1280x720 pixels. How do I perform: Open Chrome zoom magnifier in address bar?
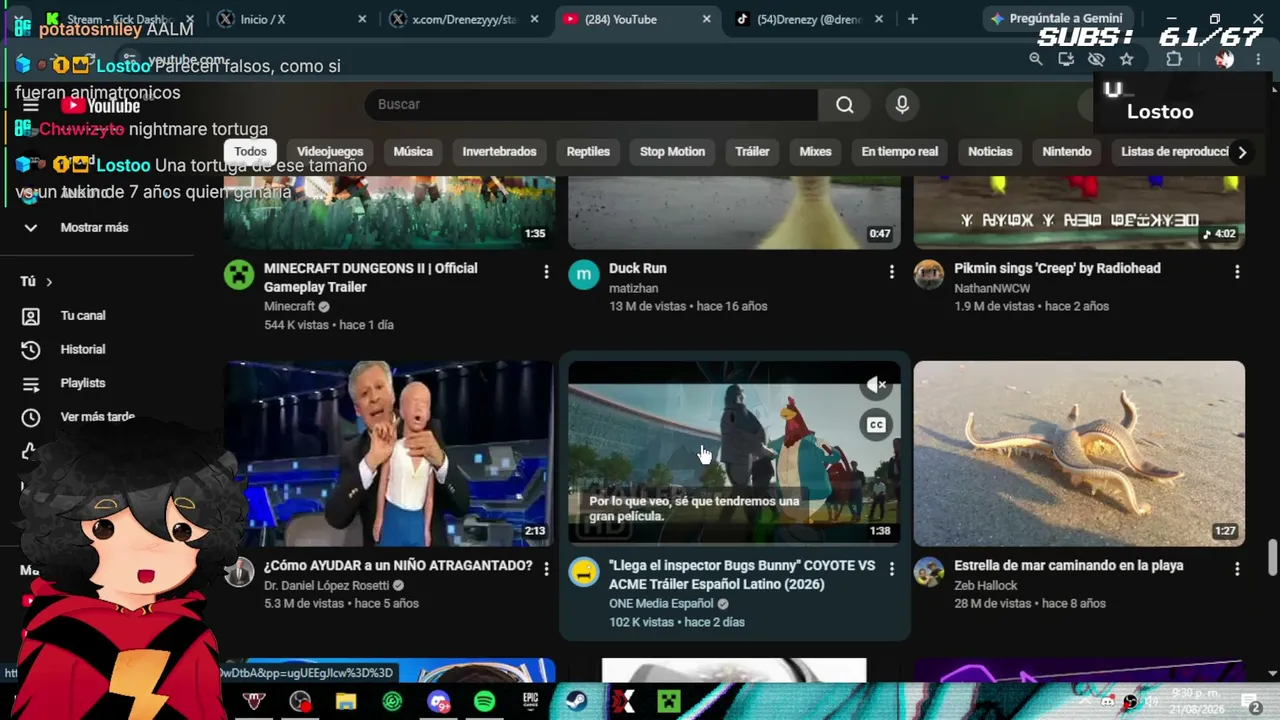point(1036,59)
